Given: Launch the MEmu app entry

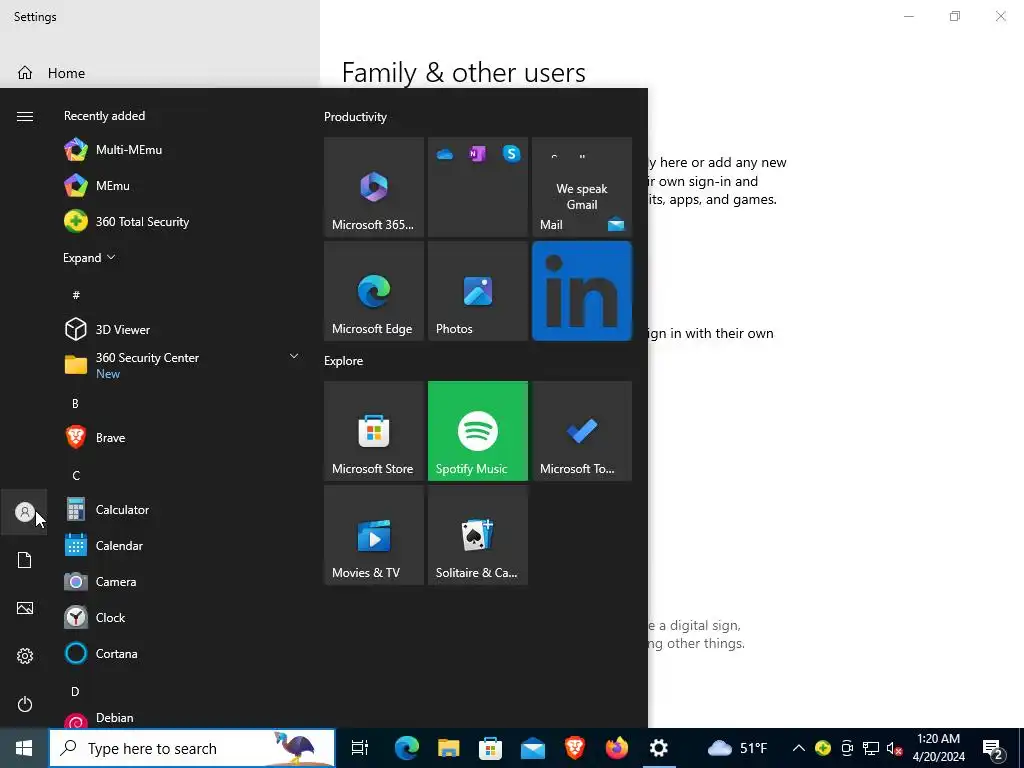Looking at the screenshot, I should [180, 185].
